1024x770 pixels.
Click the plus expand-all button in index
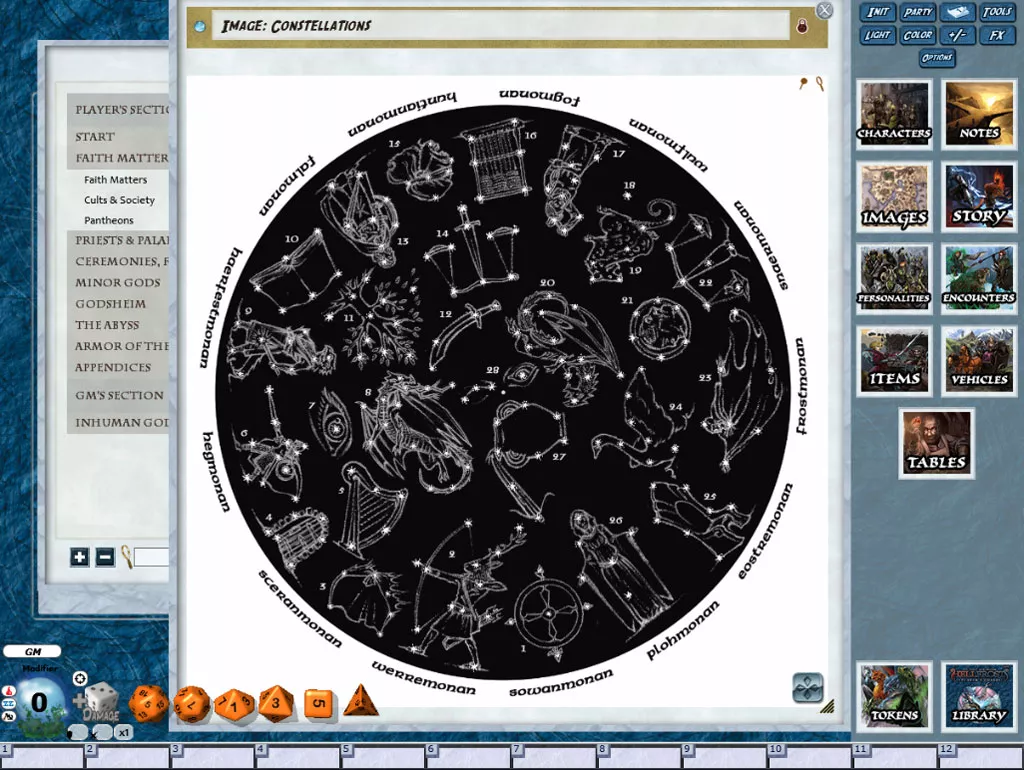pos(80,557)
